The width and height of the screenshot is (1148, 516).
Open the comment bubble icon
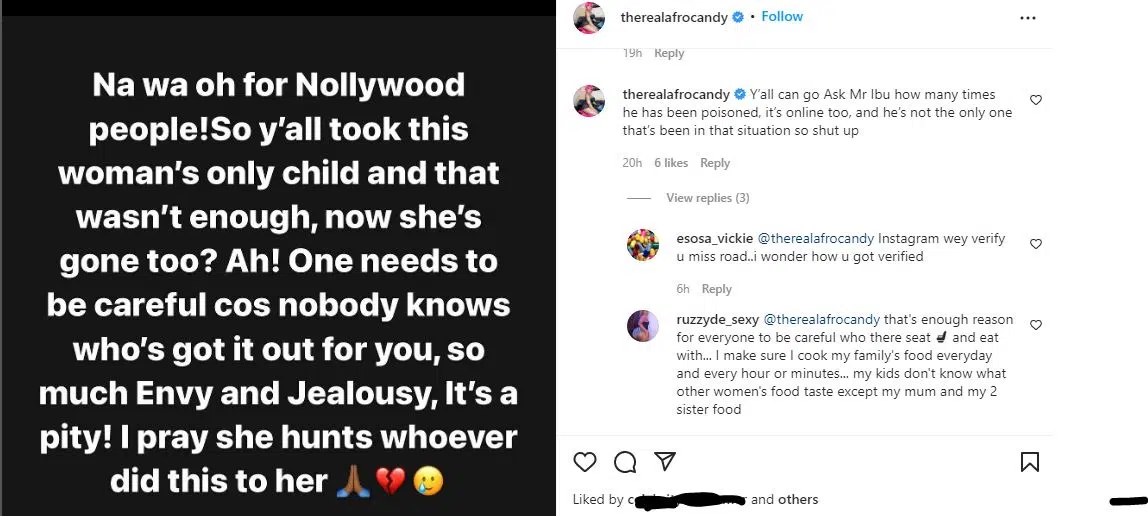point(625,461)
